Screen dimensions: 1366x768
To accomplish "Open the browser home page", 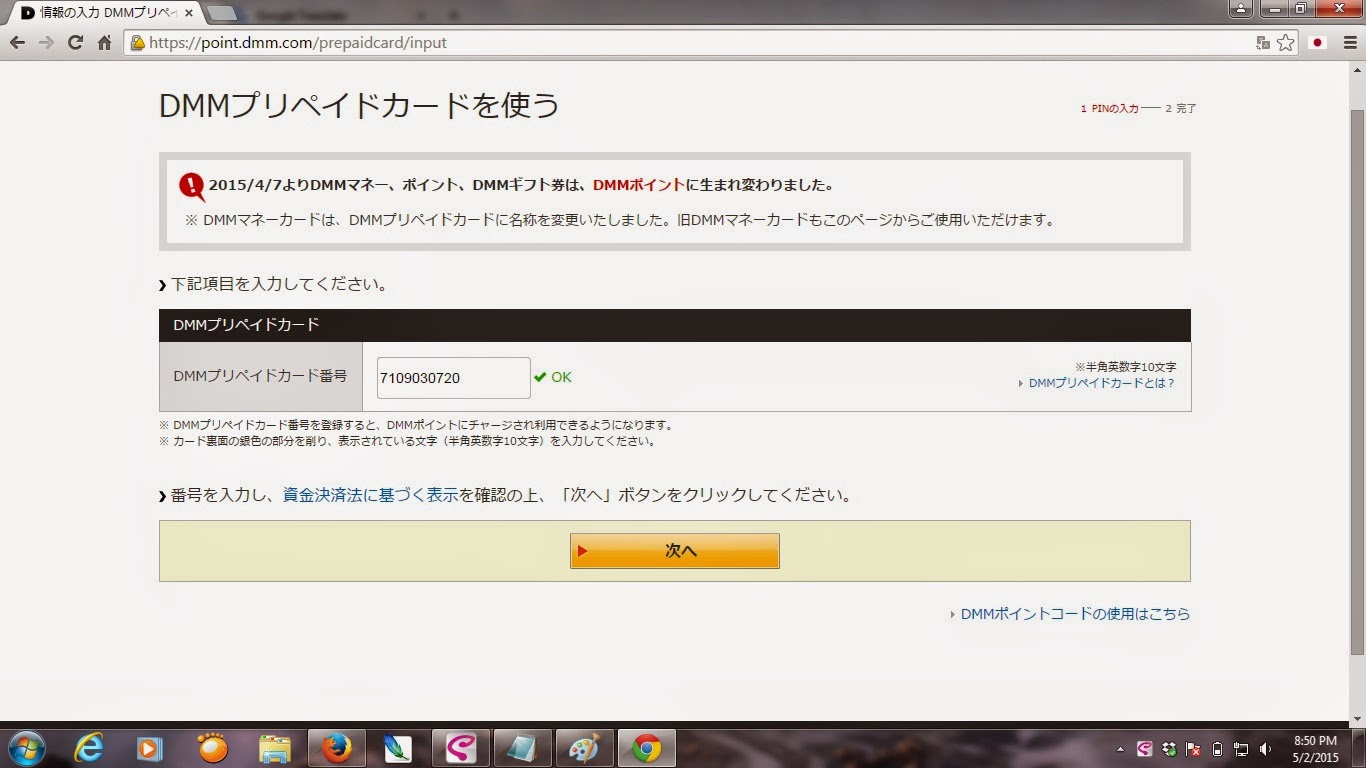I will coord(106,43).
